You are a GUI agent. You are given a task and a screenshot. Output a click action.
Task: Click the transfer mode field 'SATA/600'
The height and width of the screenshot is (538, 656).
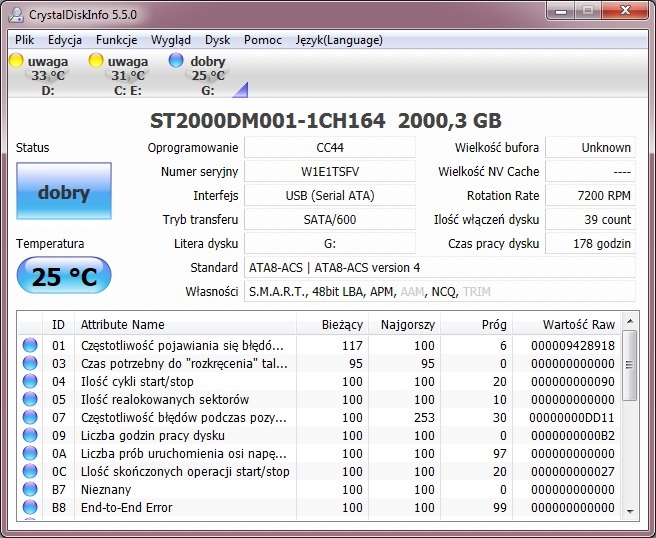click(330, 219)
